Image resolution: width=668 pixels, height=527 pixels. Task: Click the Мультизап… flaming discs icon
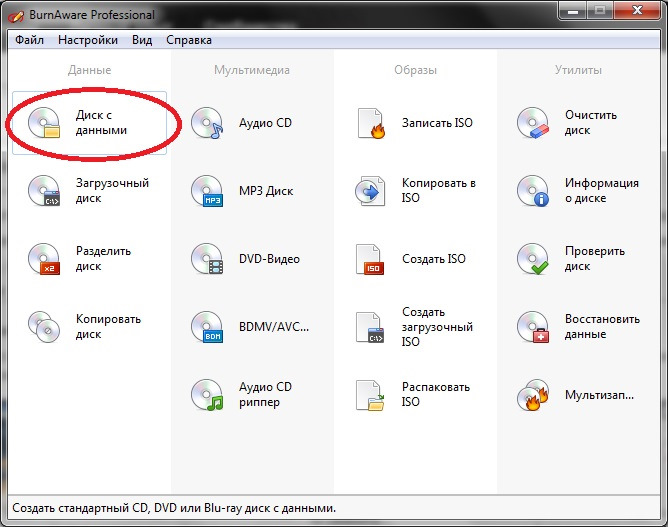533,395
